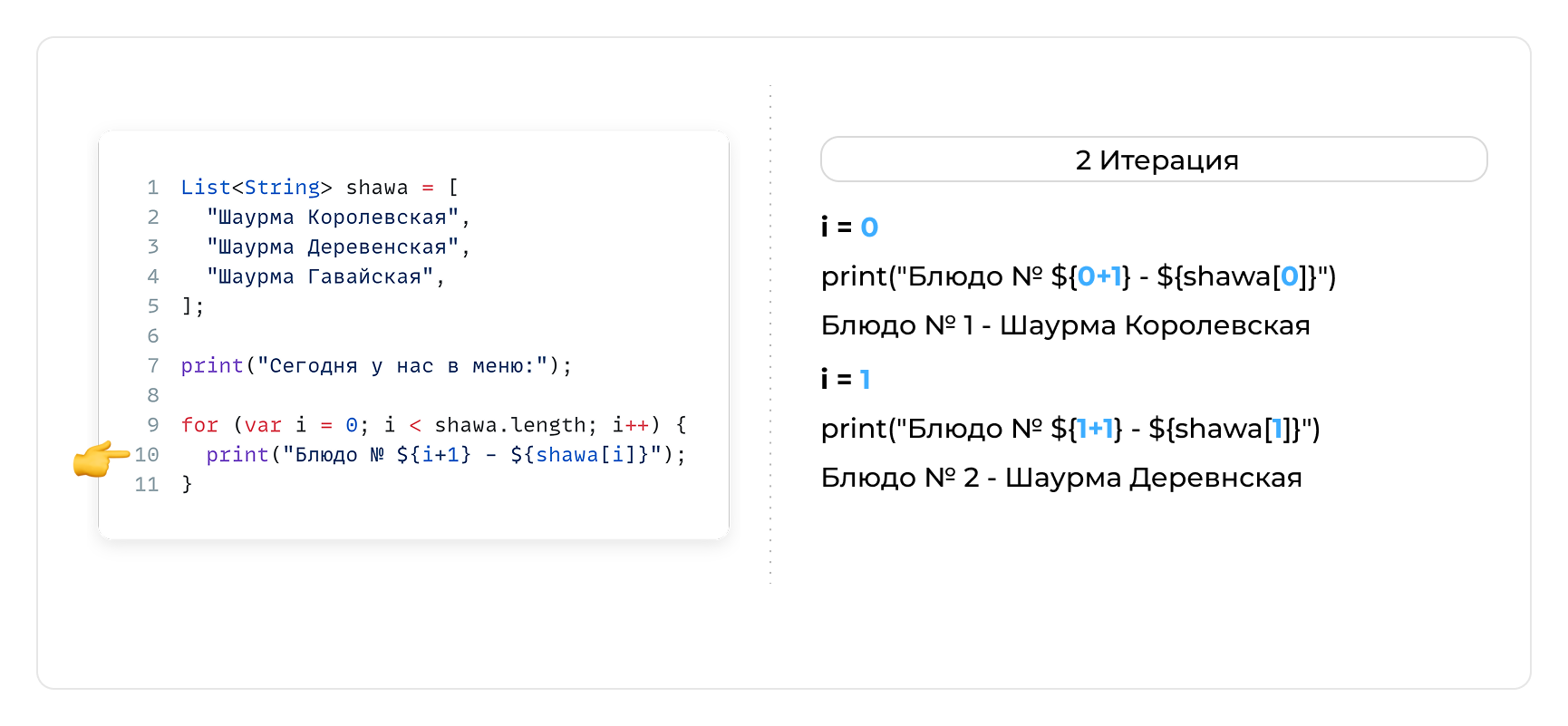Click the print expression containing shawa[0]
The image size is (1568, 726).
click(1078, 276)
